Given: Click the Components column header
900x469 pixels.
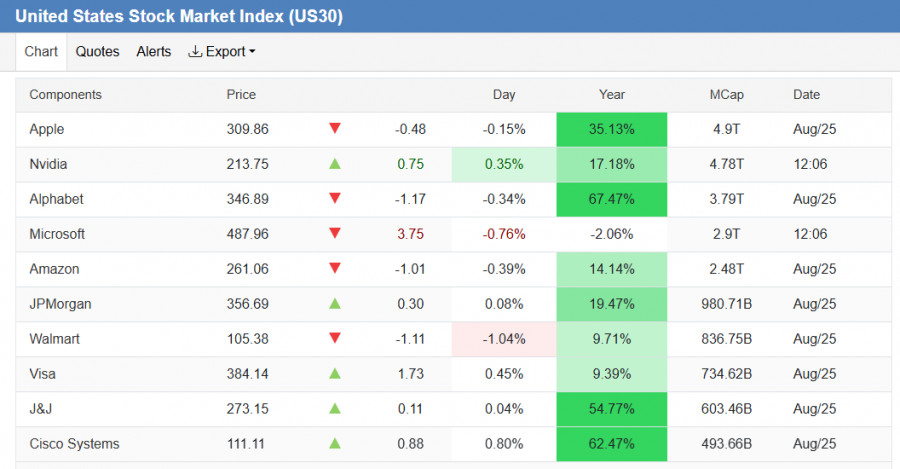Looking at the screenshot, I should 65,95.
